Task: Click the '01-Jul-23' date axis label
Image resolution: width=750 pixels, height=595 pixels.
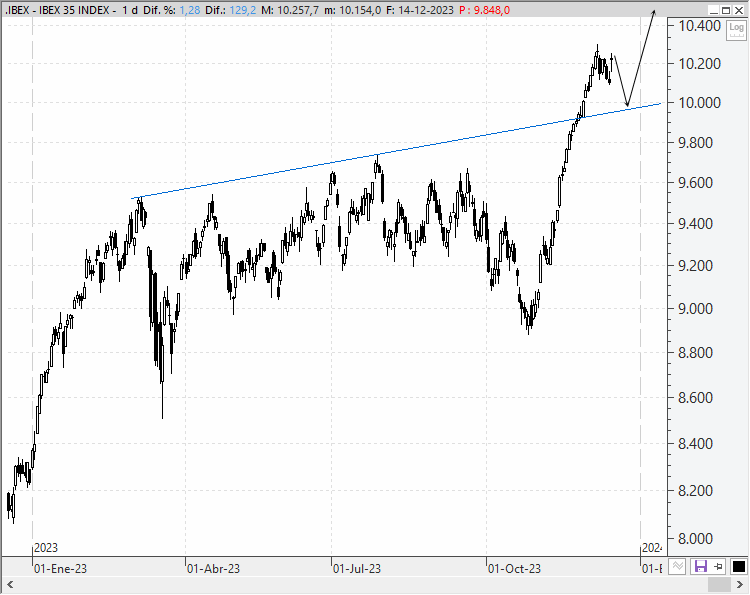Action: [x=357, y=569]
